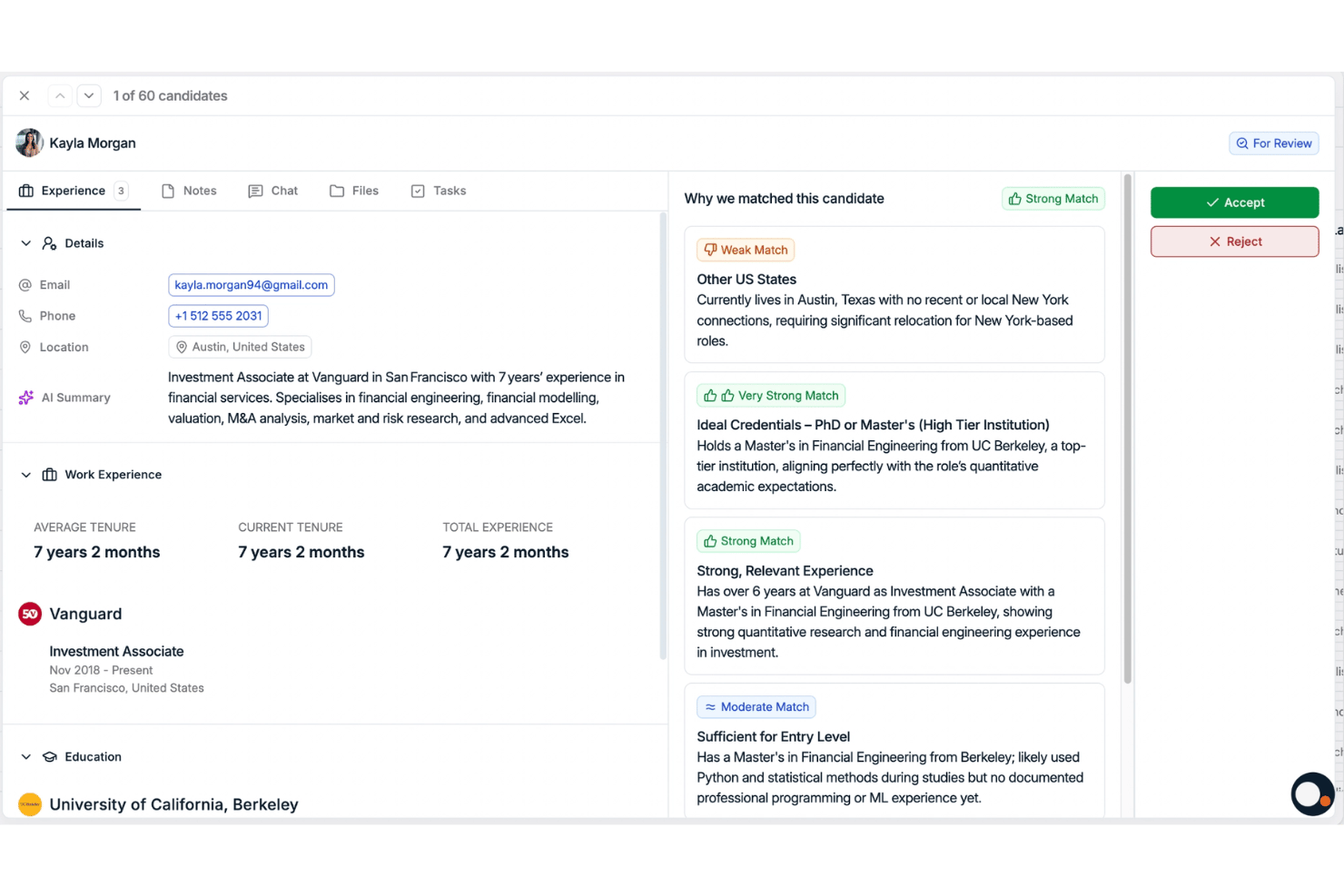1344x896 pixels.
Task: Open the chat support bubble icon
Action: coord(1312,794)
